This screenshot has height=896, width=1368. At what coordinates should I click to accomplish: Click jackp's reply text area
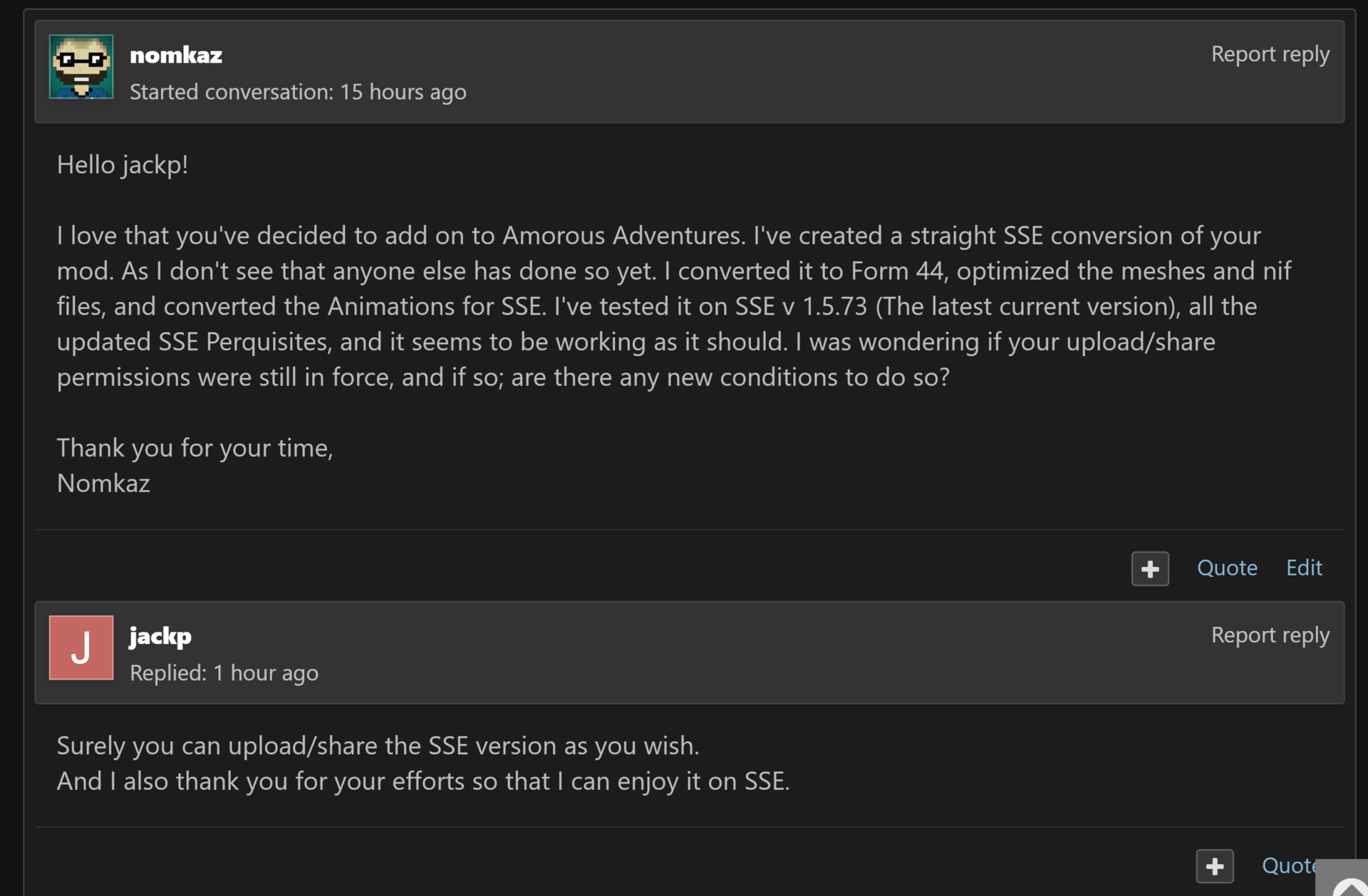point(423,764)
